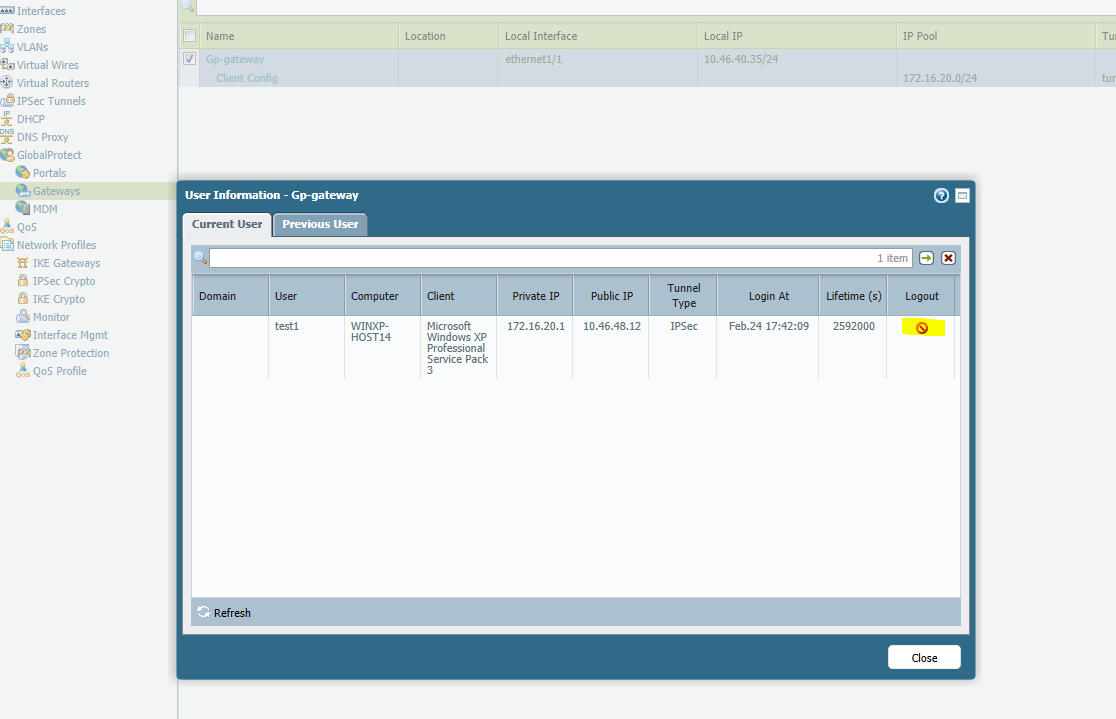Viewport: 1116px width, 719px height.
Task: Select the Current User tab
Action: [x=227, y=224]
